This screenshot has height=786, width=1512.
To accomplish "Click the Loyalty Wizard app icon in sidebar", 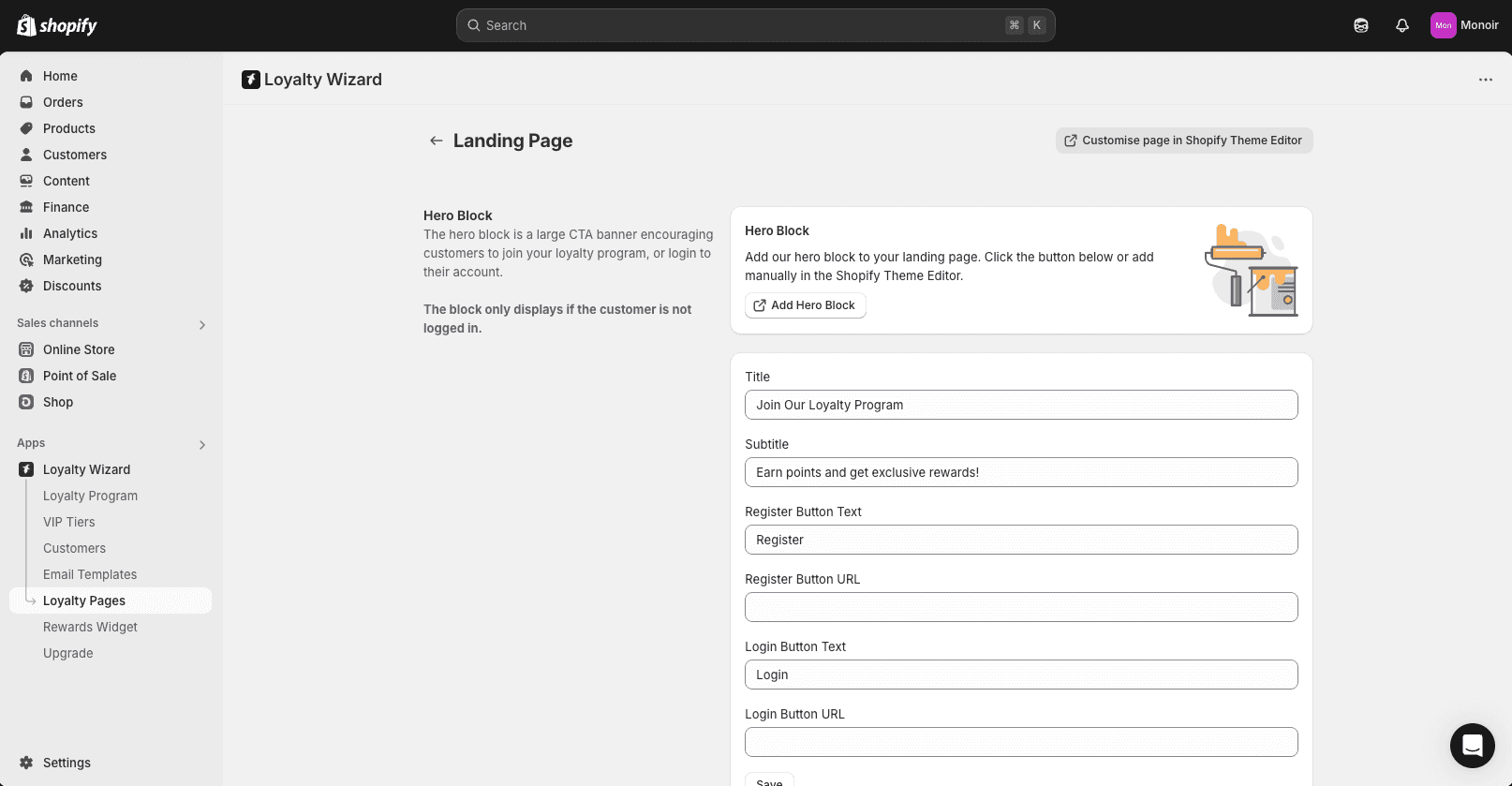I will click(26, 469).
